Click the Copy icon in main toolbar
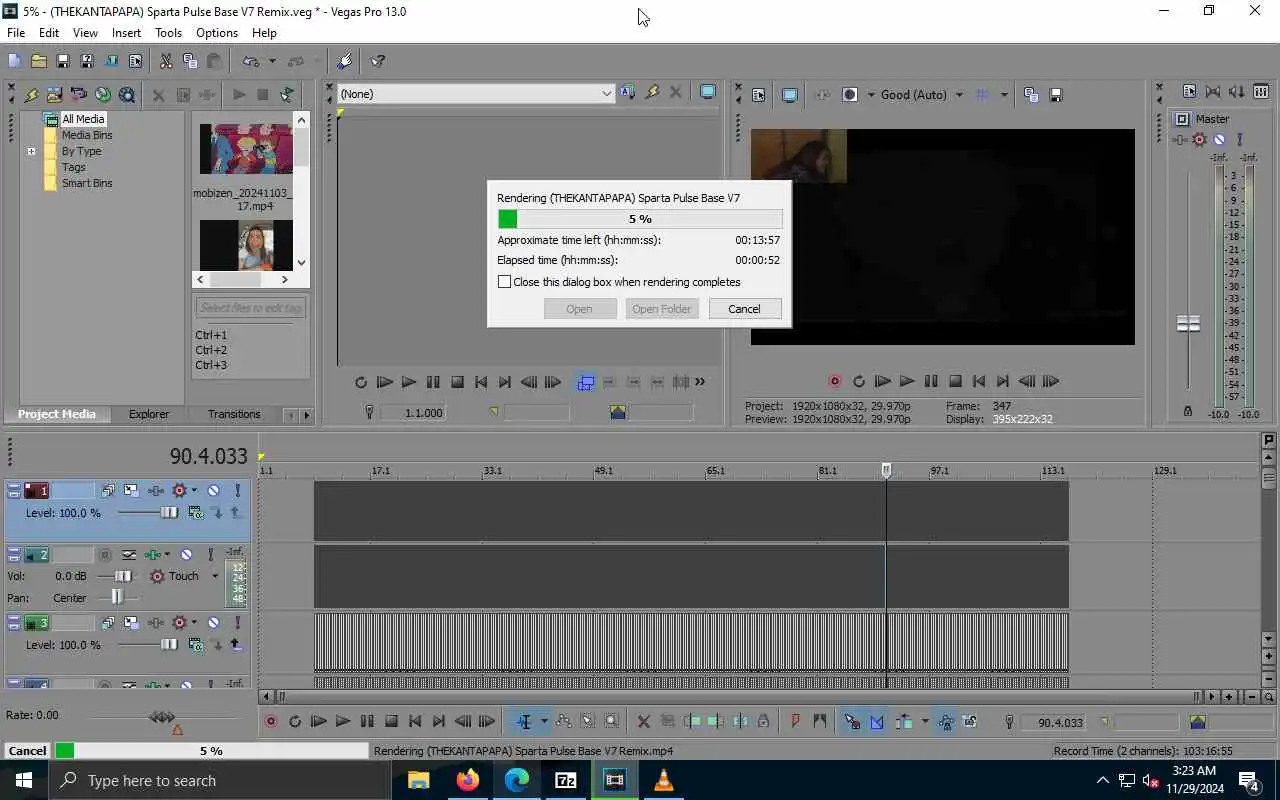Image resolution: width=1280 pixels, height=800 pixels. [190, 61]
